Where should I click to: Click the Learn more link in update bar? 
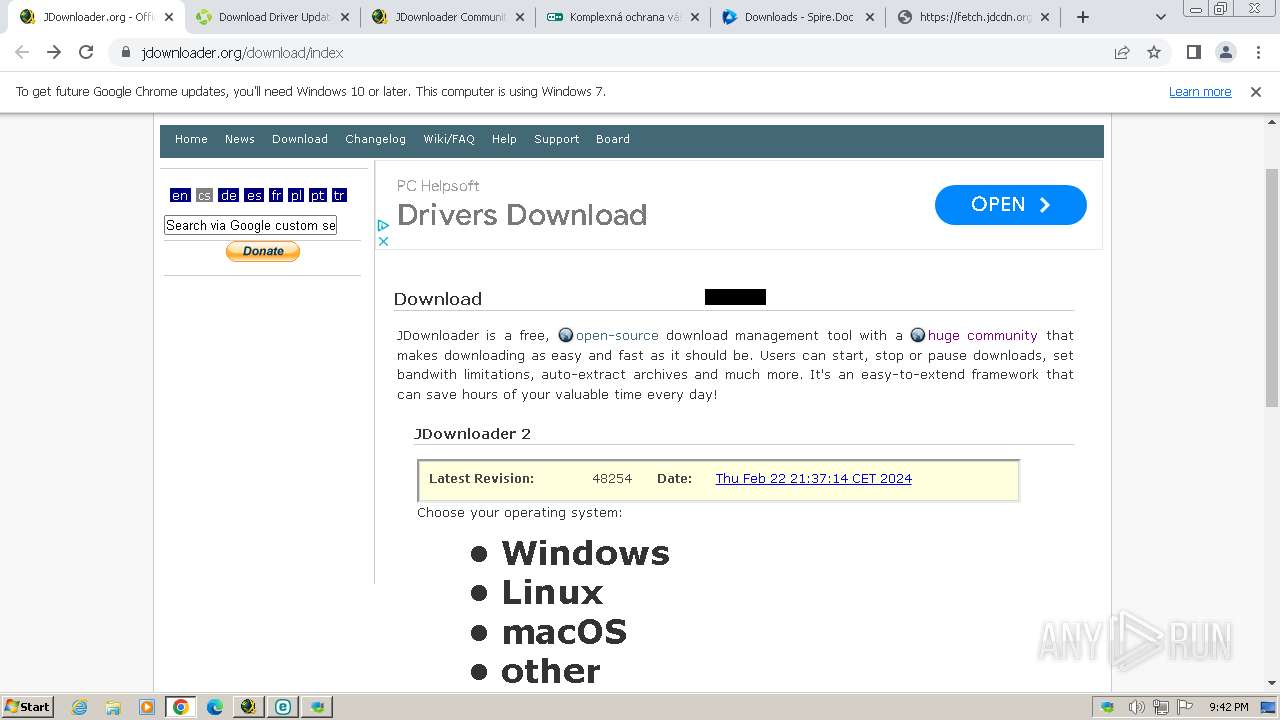1200,91
